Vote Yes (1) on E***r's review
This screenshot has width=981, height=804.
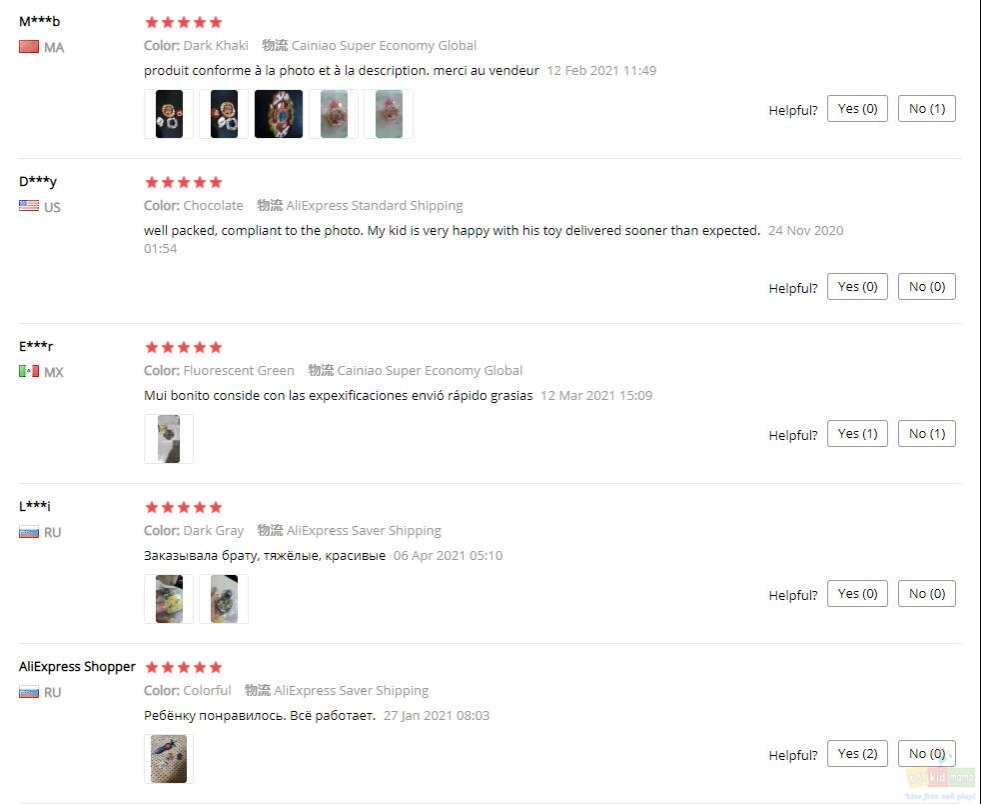click(857, 434)
